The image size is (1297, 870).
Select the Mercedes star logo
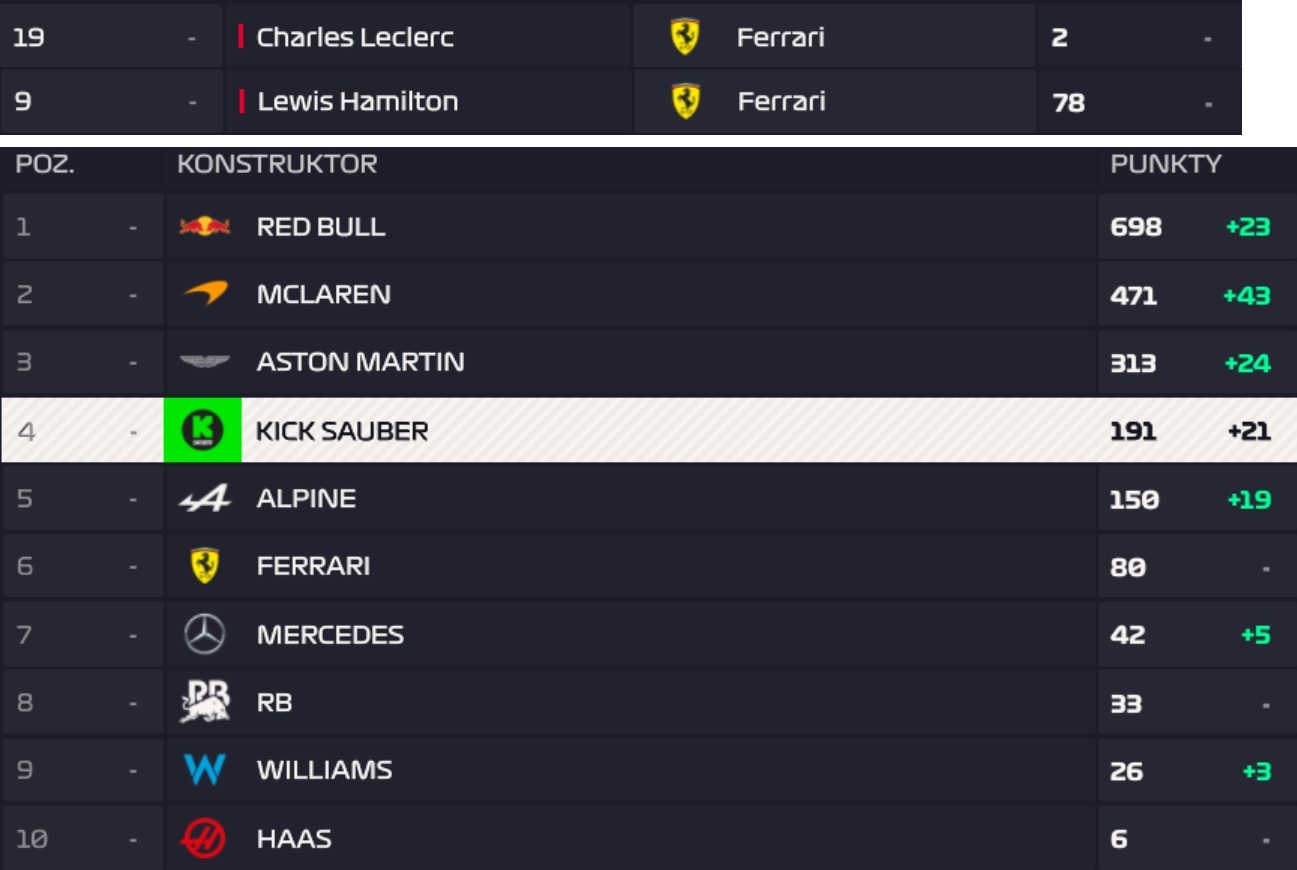(205, 634)
